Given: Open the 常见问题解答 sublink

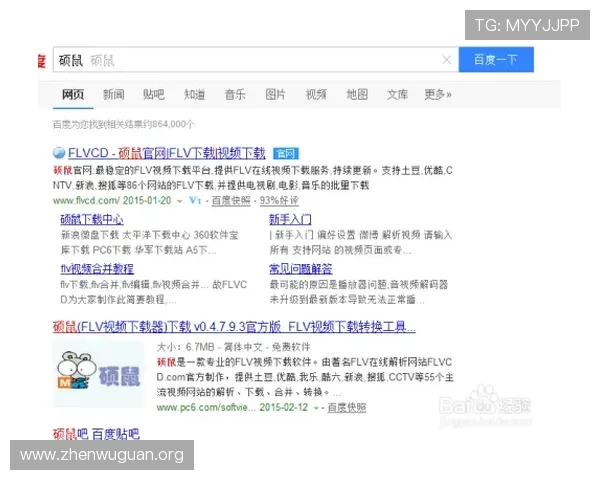Looking at the screenshot, I should (x=301, y=269).
